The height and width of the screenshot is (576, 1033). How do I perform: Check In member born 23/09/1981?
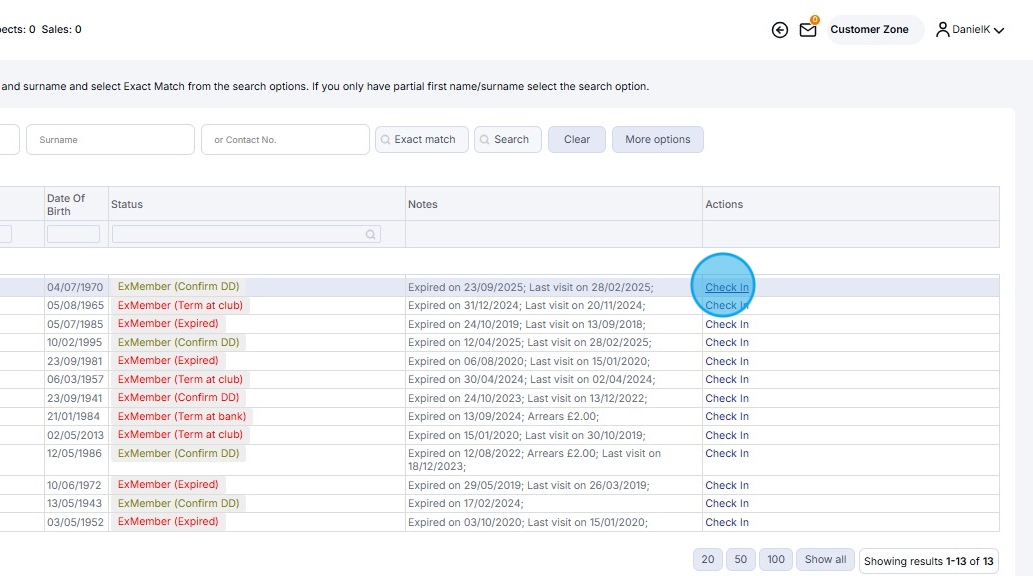727,361
